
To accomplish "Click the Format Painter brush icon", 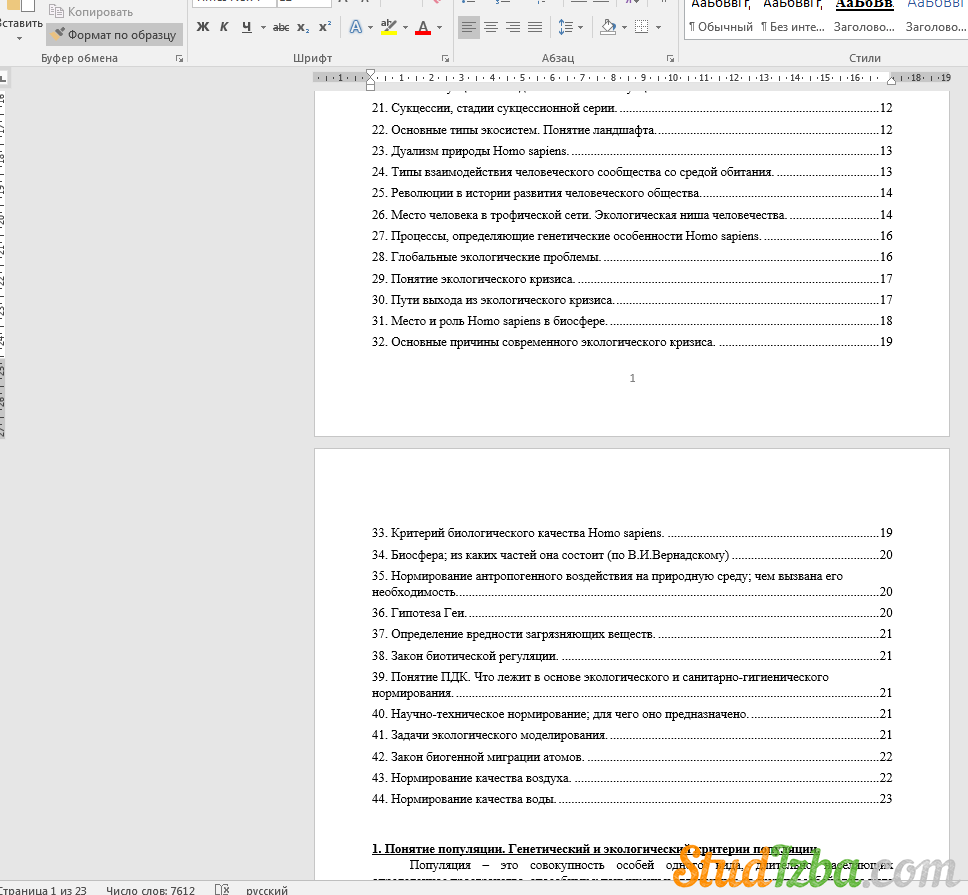I will [58, 35].
